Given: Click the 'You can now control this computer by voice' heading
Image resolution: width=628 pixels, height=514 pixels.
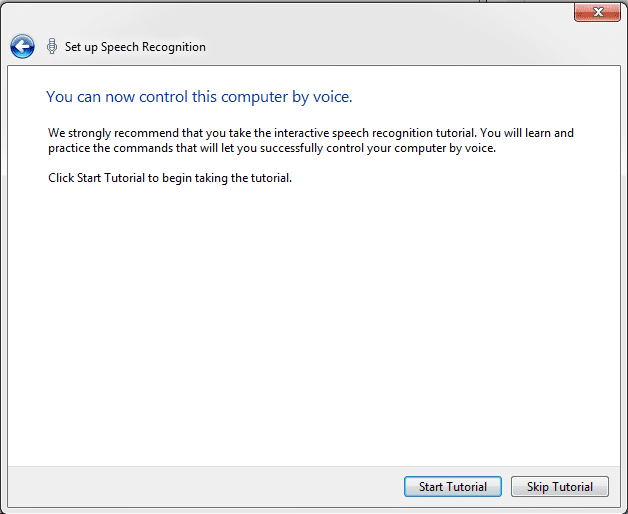Looking at the screenshot, I should tap(199, 97).
